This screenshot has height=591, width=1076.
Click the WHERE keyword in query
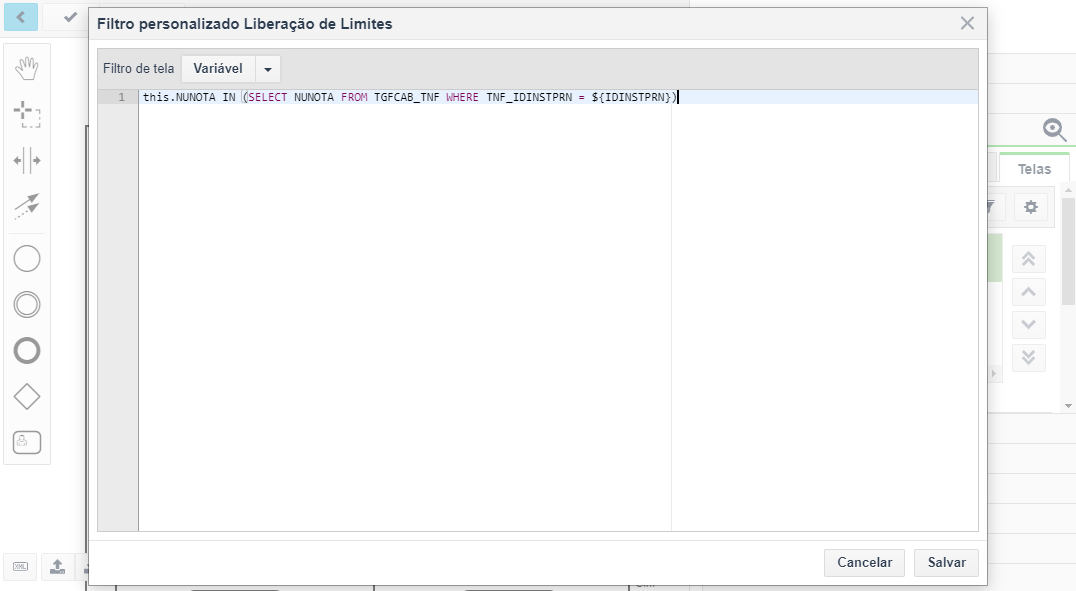tap(463, 97)
